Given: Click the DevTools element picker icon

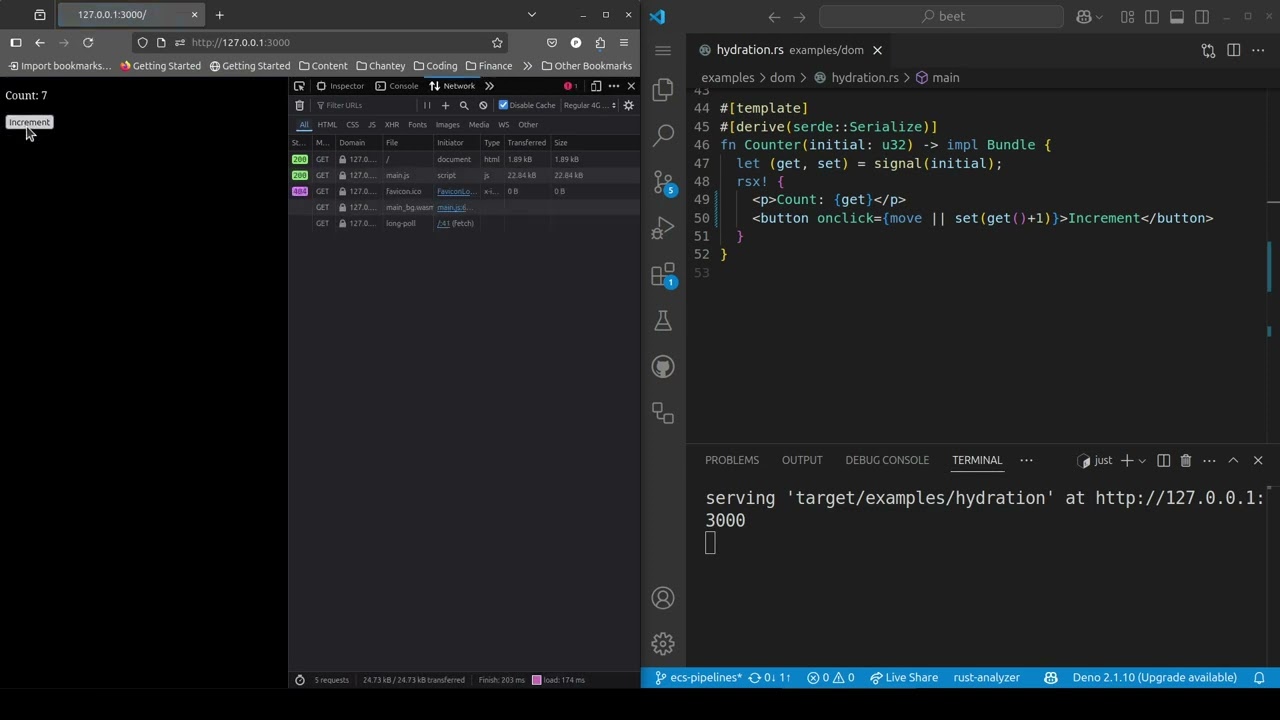Looking at the screenshot, I should pos(299,86).
